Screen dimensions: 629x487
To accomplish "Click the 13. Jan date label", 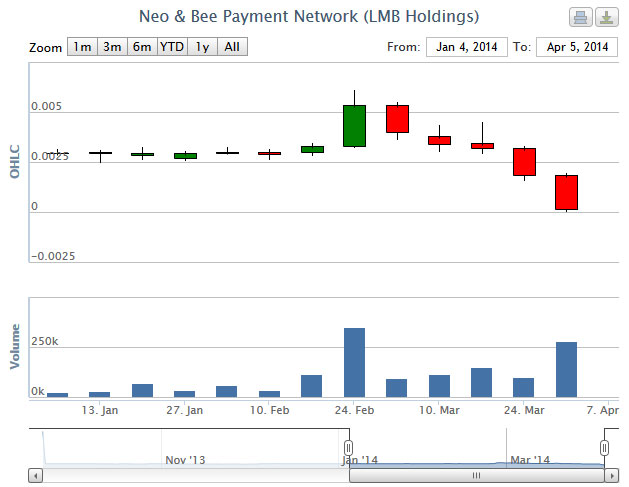I will pos(100,410).
